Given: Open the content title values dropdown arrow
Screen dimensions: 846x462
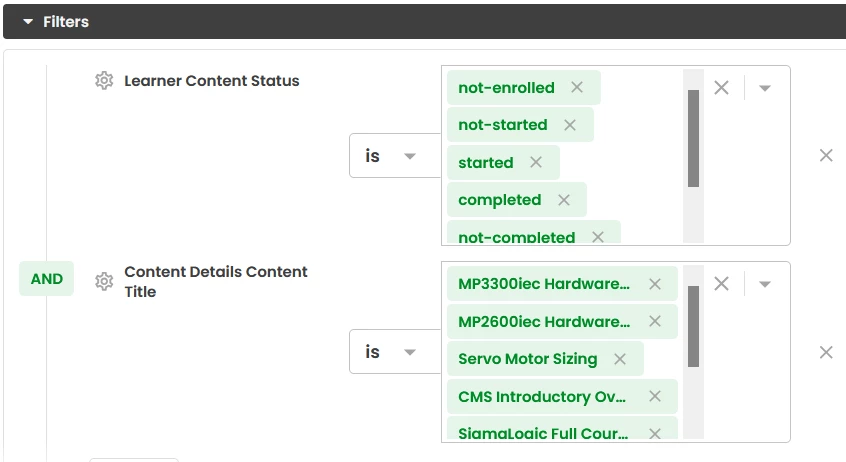Looking at the screenshot, I should [x=765, y=284].
